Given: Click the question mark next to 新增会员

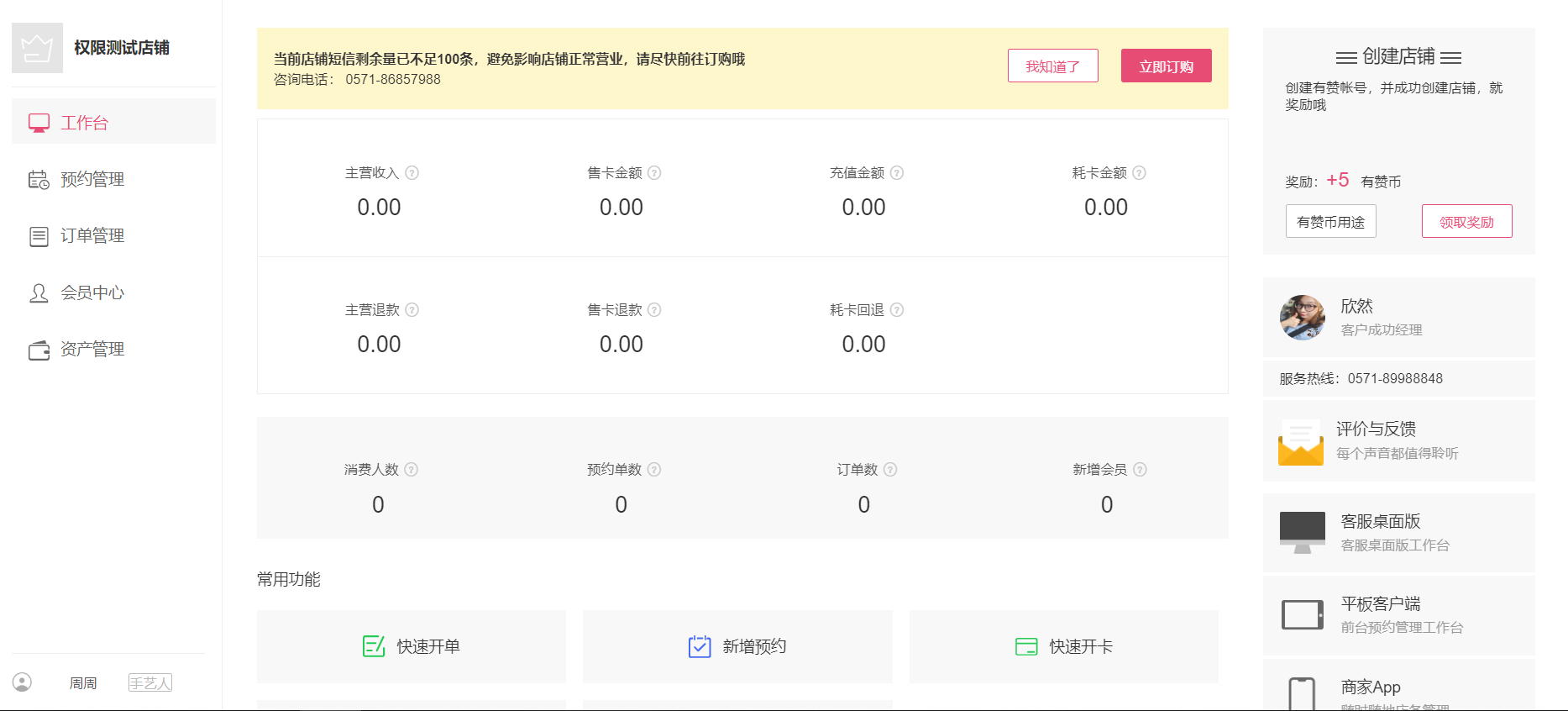Looking at the screenshot, I should tap(1140, 470).
